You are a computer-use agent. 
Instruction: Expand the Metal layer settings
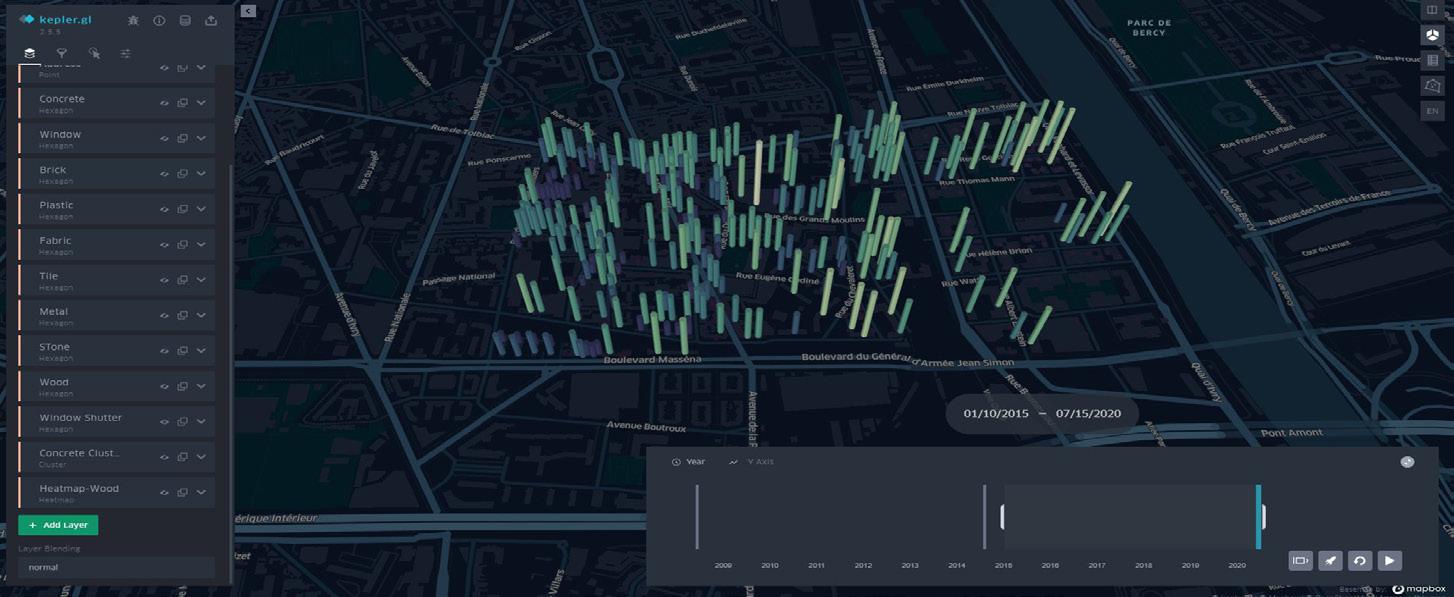coord(201,315)
